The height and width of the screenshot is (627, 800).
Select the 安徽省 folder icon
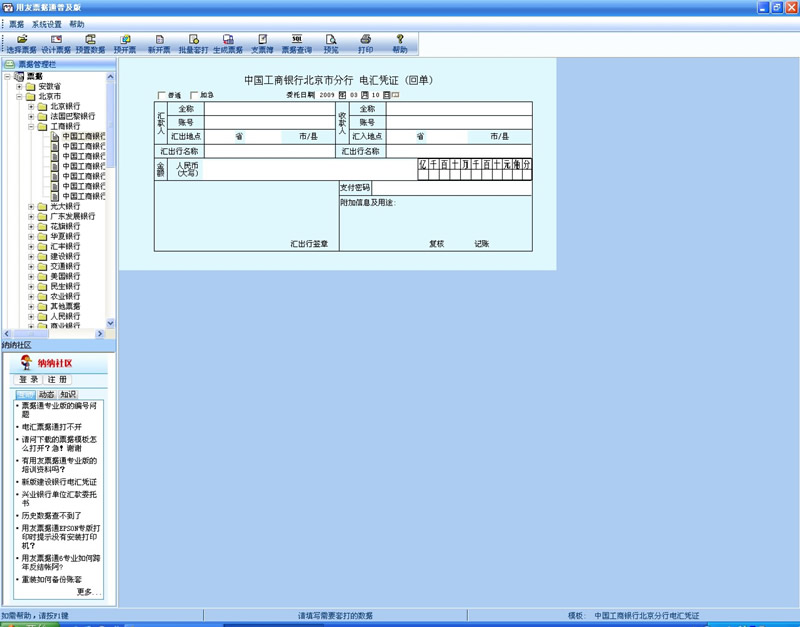pos(31,87)
